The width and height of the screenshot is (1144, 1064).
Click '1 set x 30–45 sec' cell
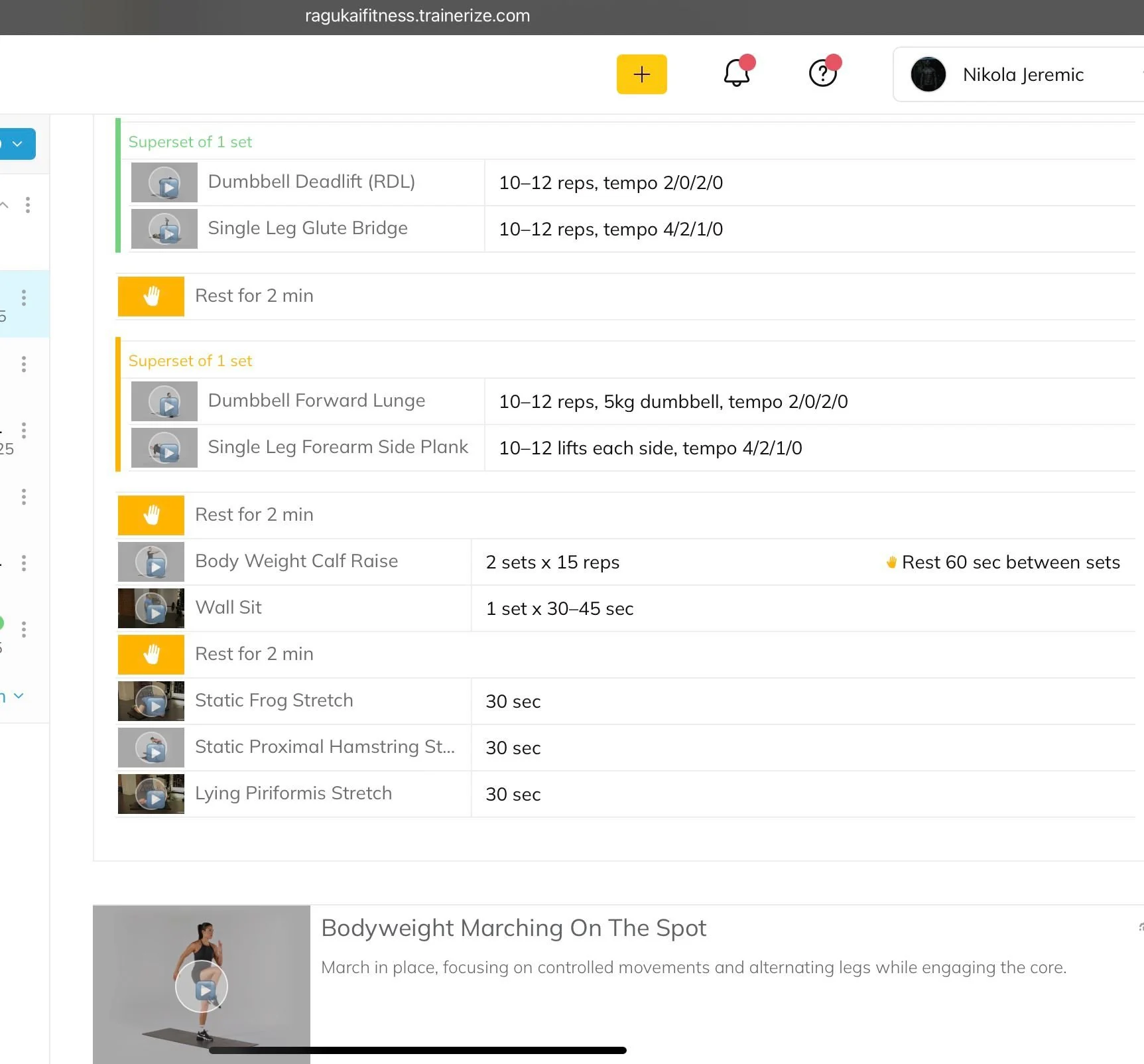(560, 609)
